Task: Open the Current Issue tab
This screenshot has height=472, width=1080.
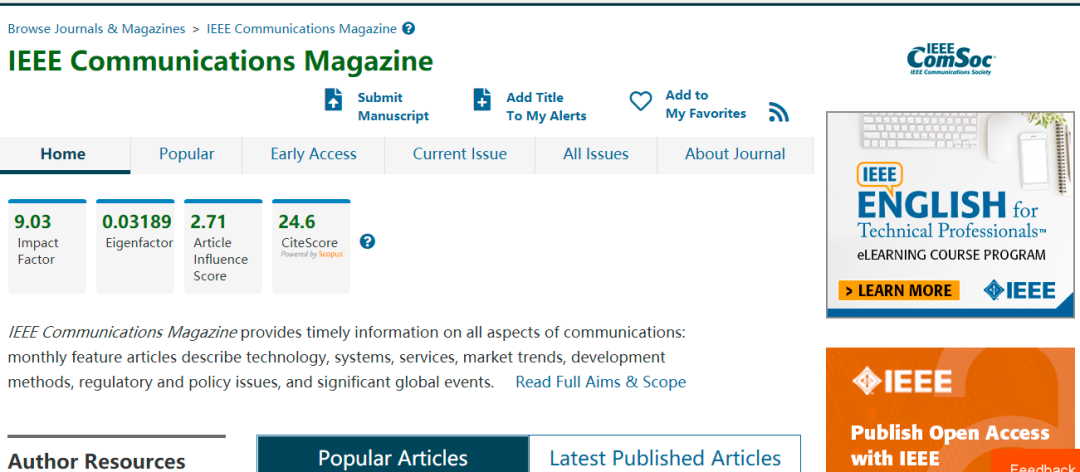Action: coord(460,154)
